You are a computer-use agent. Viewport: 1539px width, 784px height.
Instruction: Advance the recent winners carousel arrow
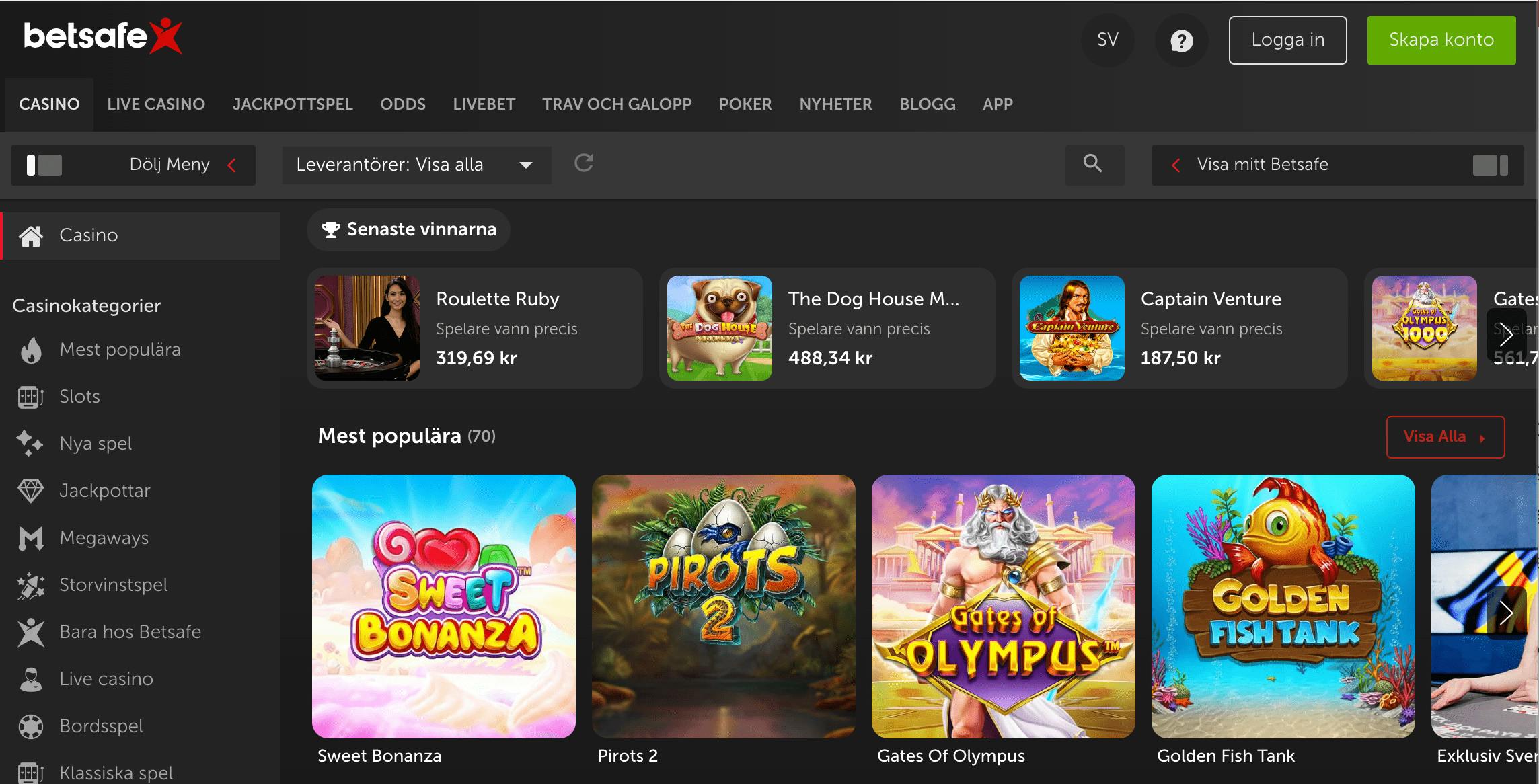pyautogui.click(x=1505, y=334)
